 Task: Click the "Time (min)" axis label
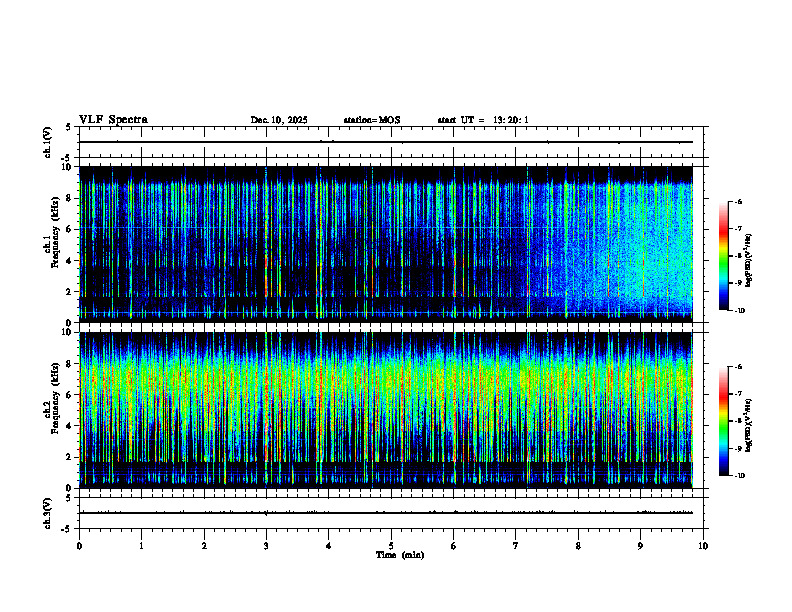tap(400, 555)
